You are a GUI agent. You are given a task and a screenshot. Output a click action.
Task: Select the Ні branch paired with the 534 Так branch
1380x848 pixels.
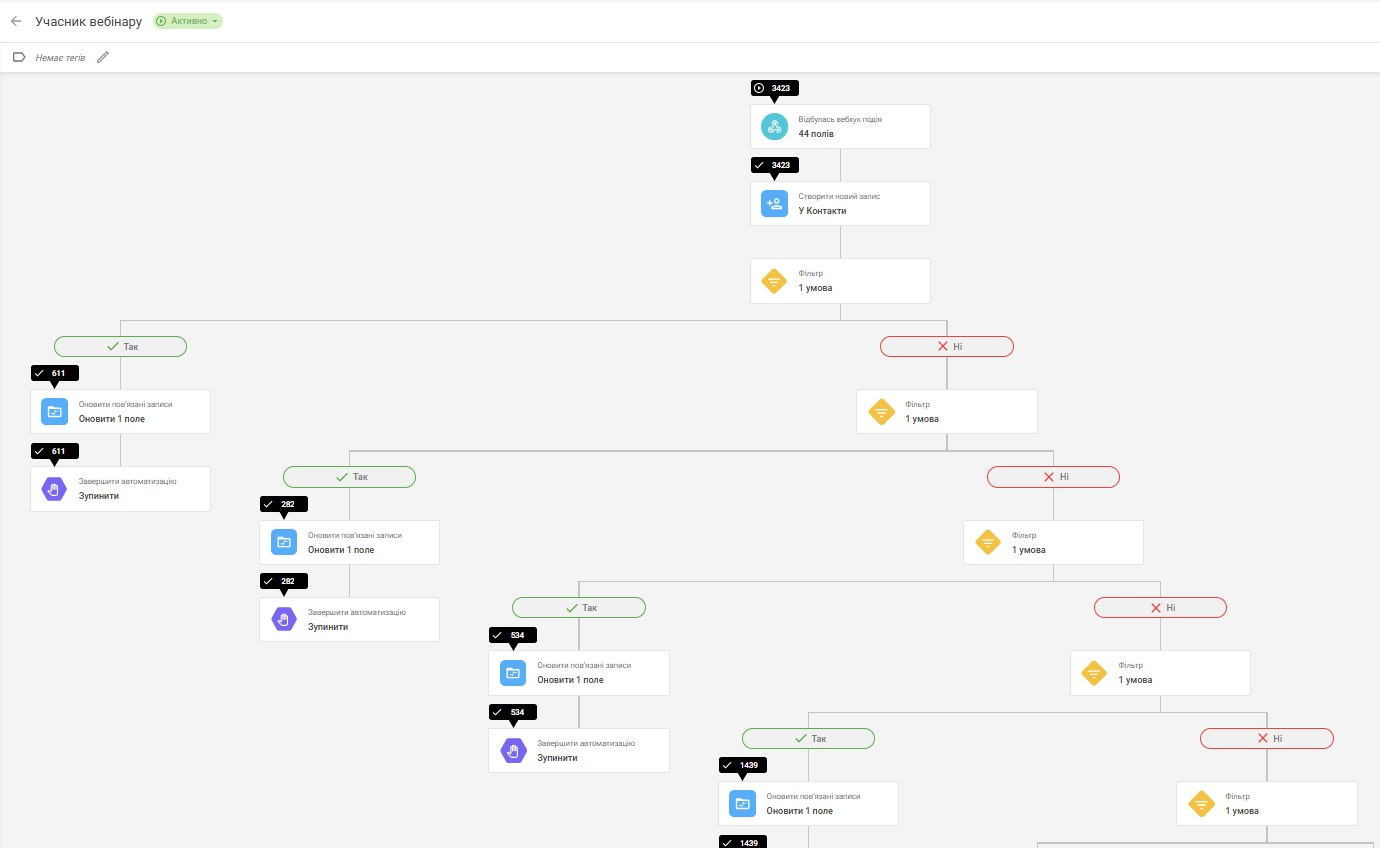tap(1160, 608)
